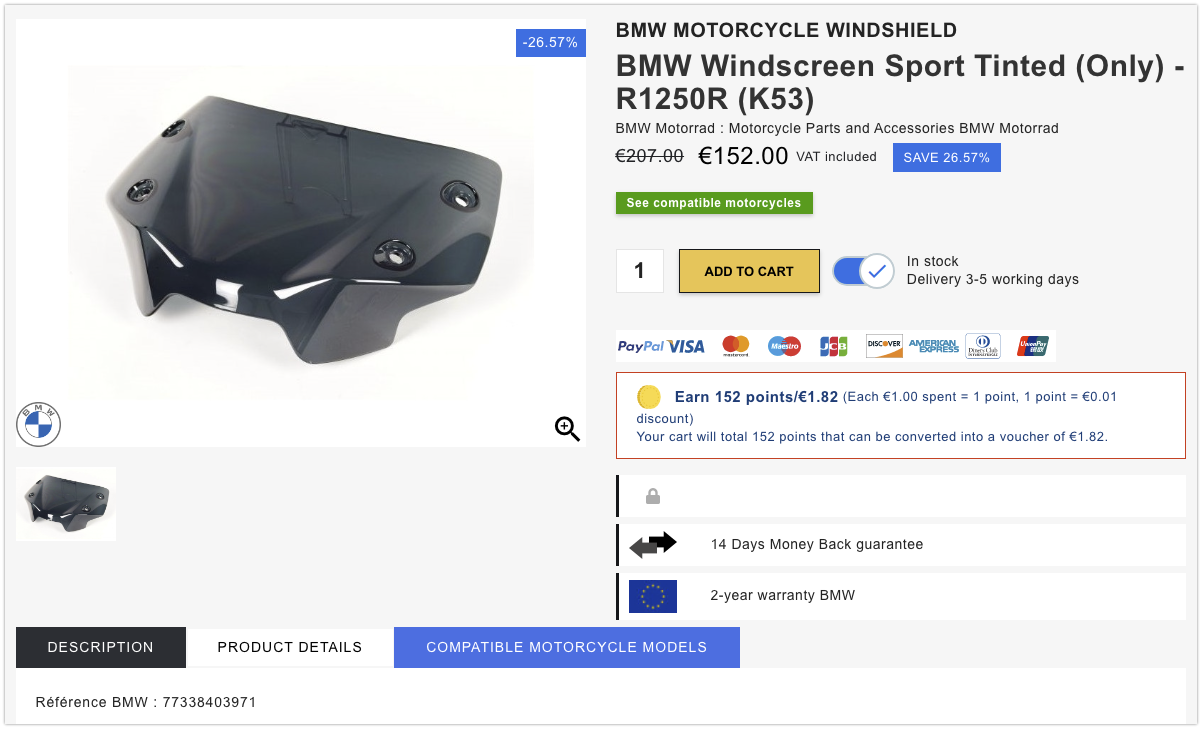Image resolution: width=1202 pixels, height=729 pixels.
Task: Add the windscreen to cart
Action: coord(749,271)
